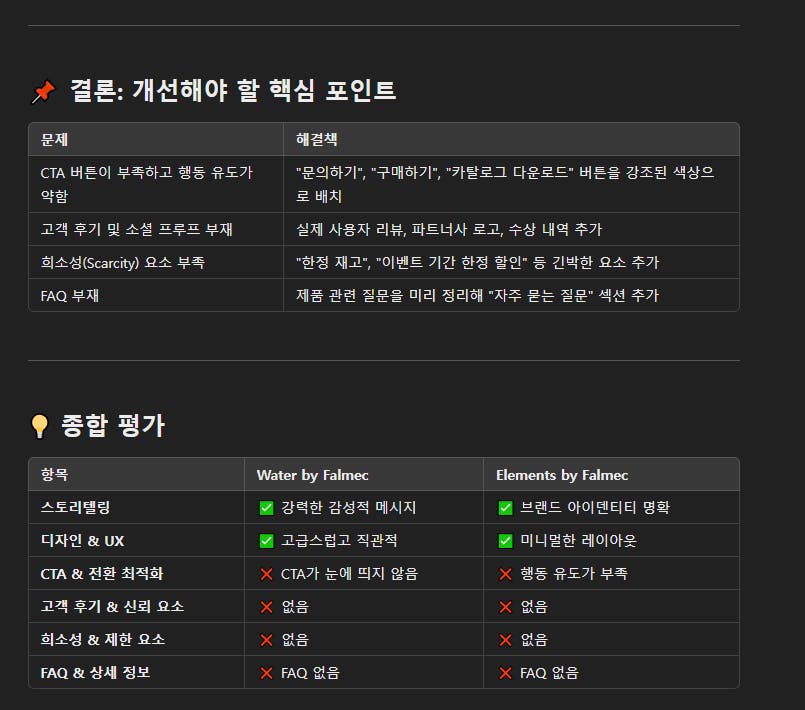
Task: Click text 브랜드 아이덴티티 명확
Action: [595, 508]
